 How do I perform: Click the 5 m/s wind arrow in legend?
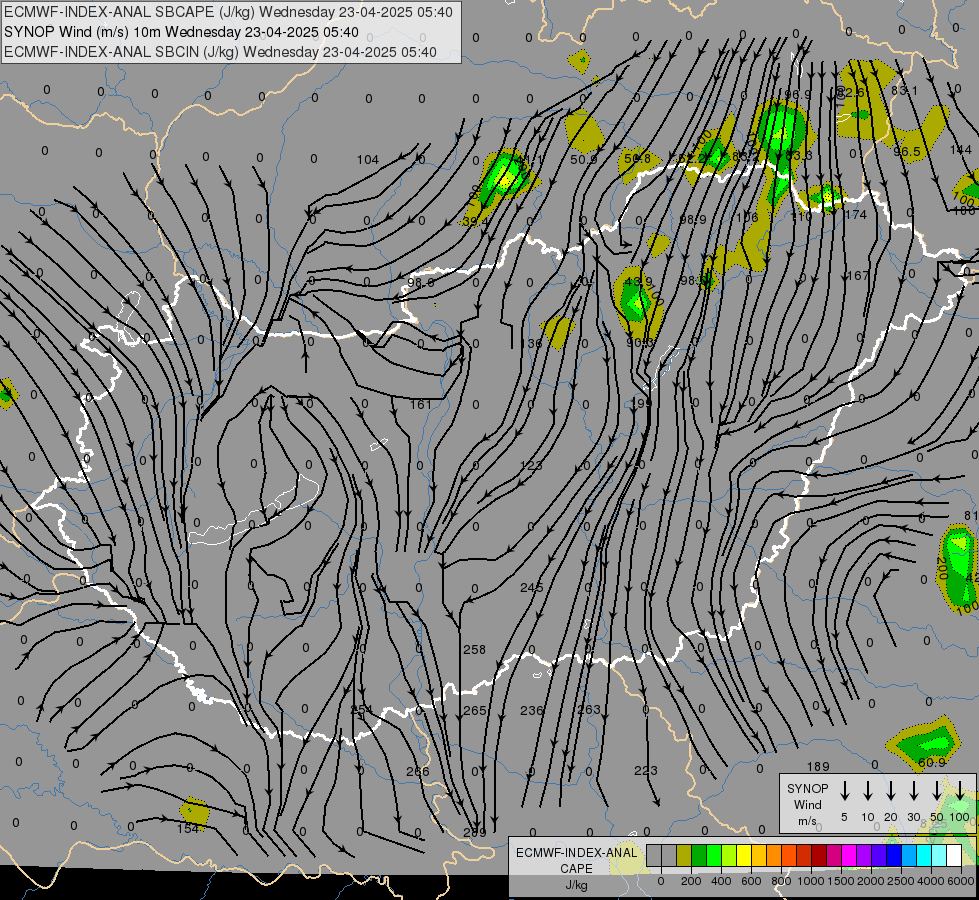[x=844, y=790]
